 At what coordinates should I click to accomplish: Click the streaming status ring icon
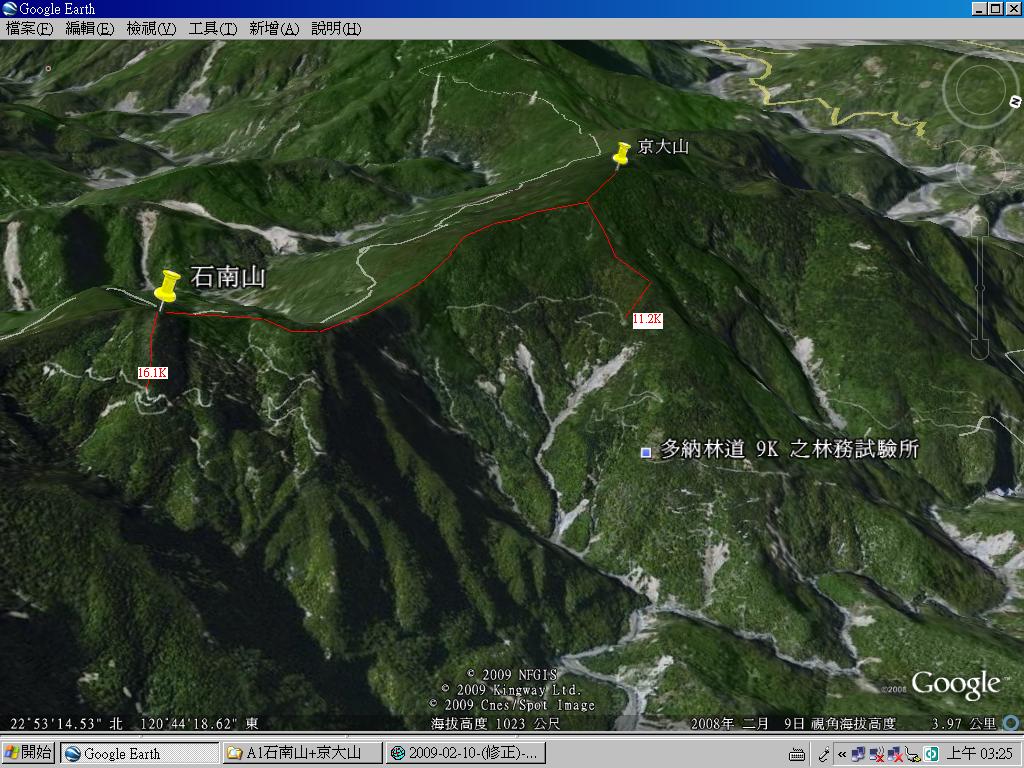click(1011, 723)
